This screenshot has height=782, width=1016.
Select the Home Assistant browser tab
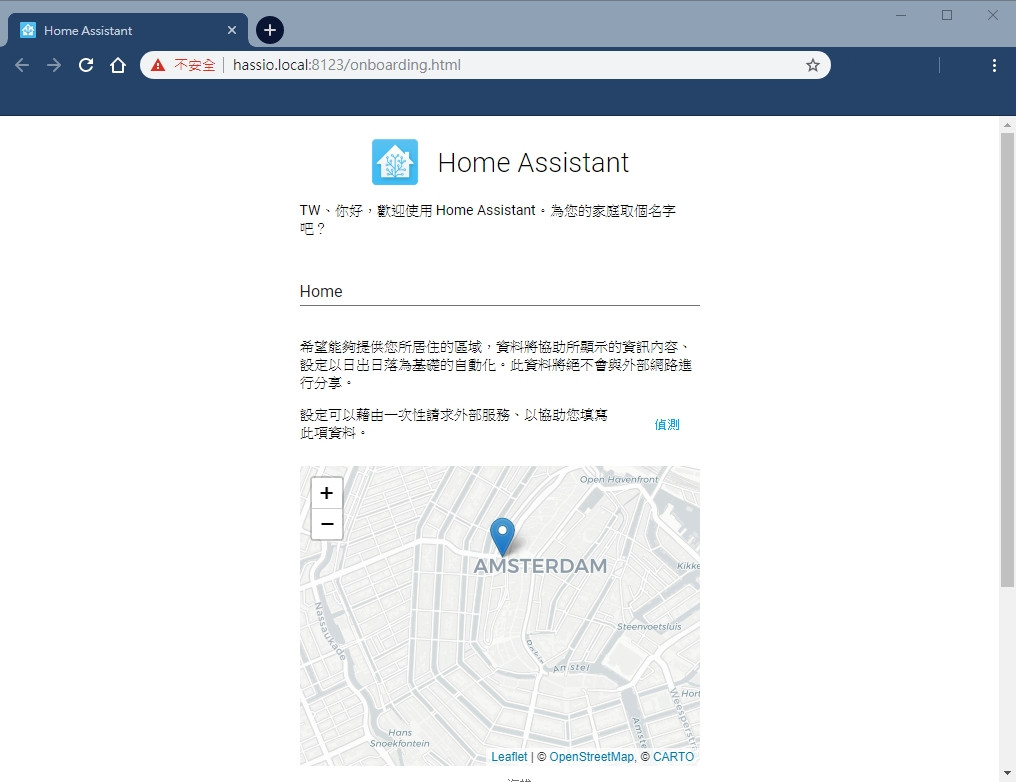[128, 30]
